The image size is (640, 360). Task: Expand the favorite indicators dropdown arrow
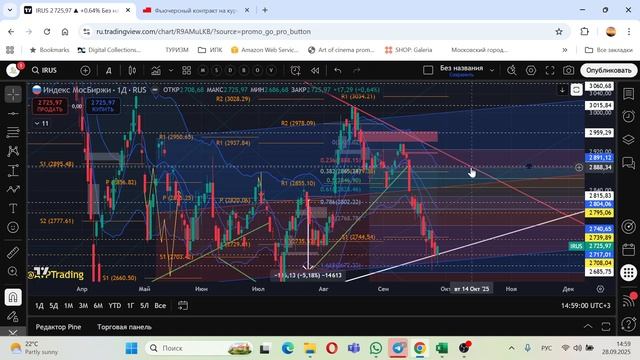(x=171, y=70)
